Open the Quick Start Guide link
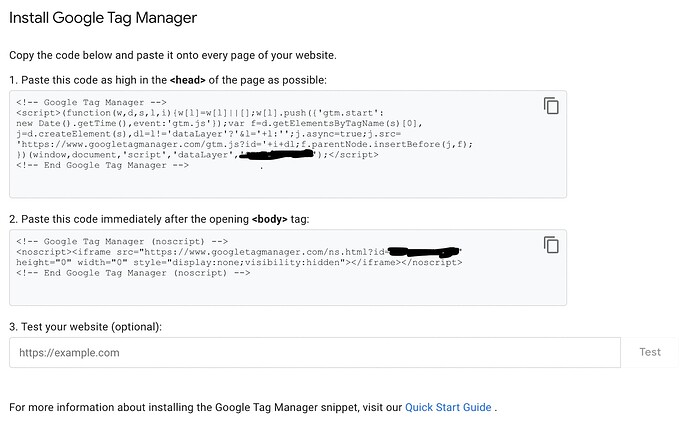 point(448,407)
